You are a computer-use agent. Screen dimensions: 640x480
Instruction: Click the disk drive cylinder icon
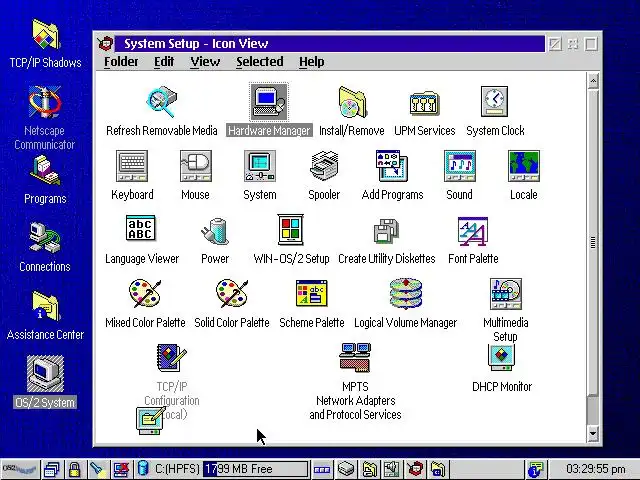(143, 468)
